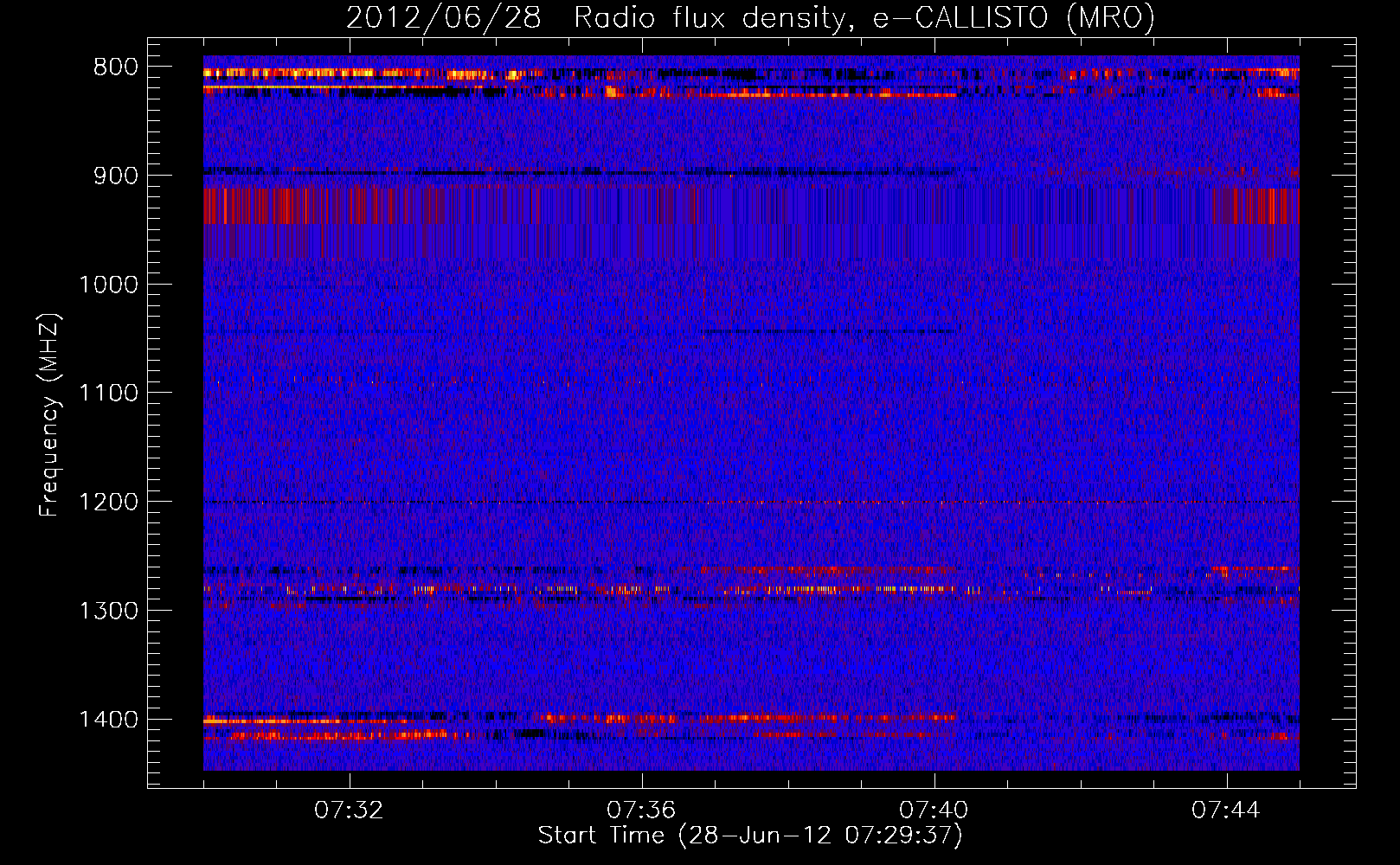The image size is (1400, 865).
Task: Click the 07:36 time tick label
Action: (641, 811)
